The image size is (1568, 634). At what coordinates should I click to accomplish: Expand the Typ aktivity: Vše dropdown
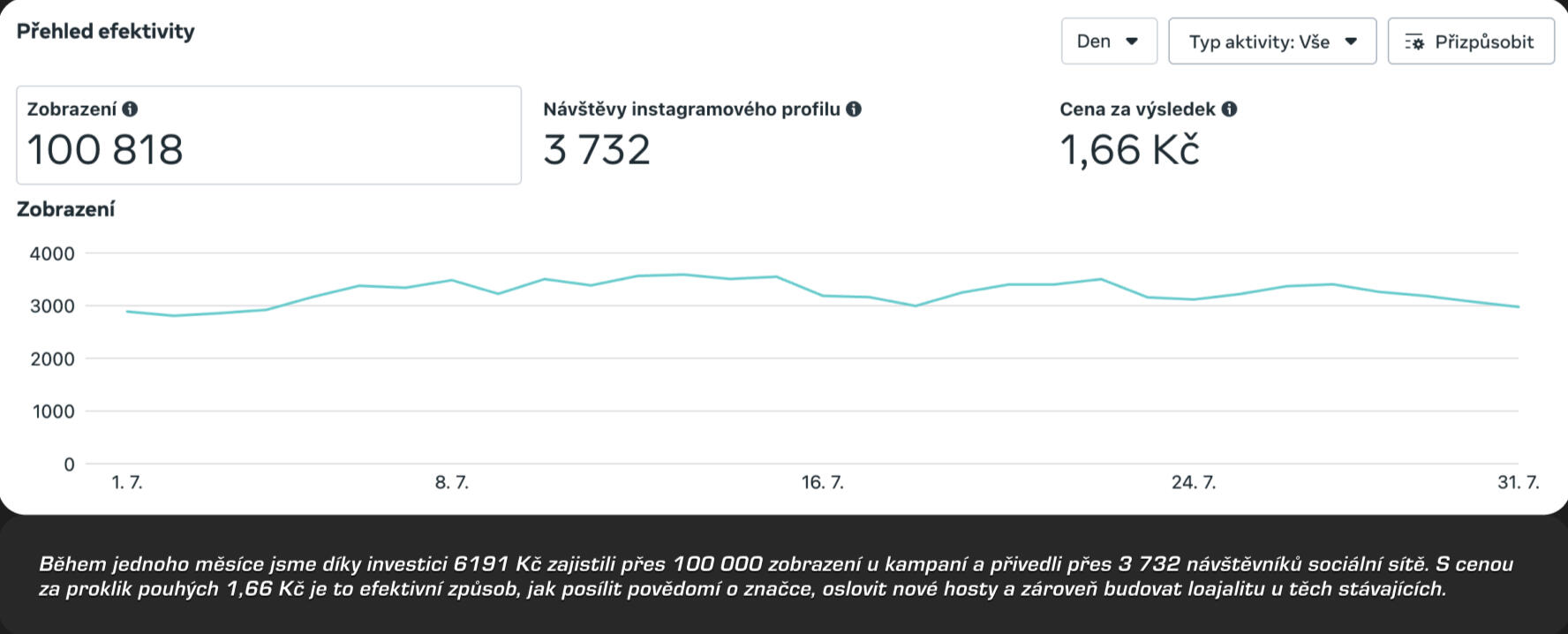point(1271,42)
